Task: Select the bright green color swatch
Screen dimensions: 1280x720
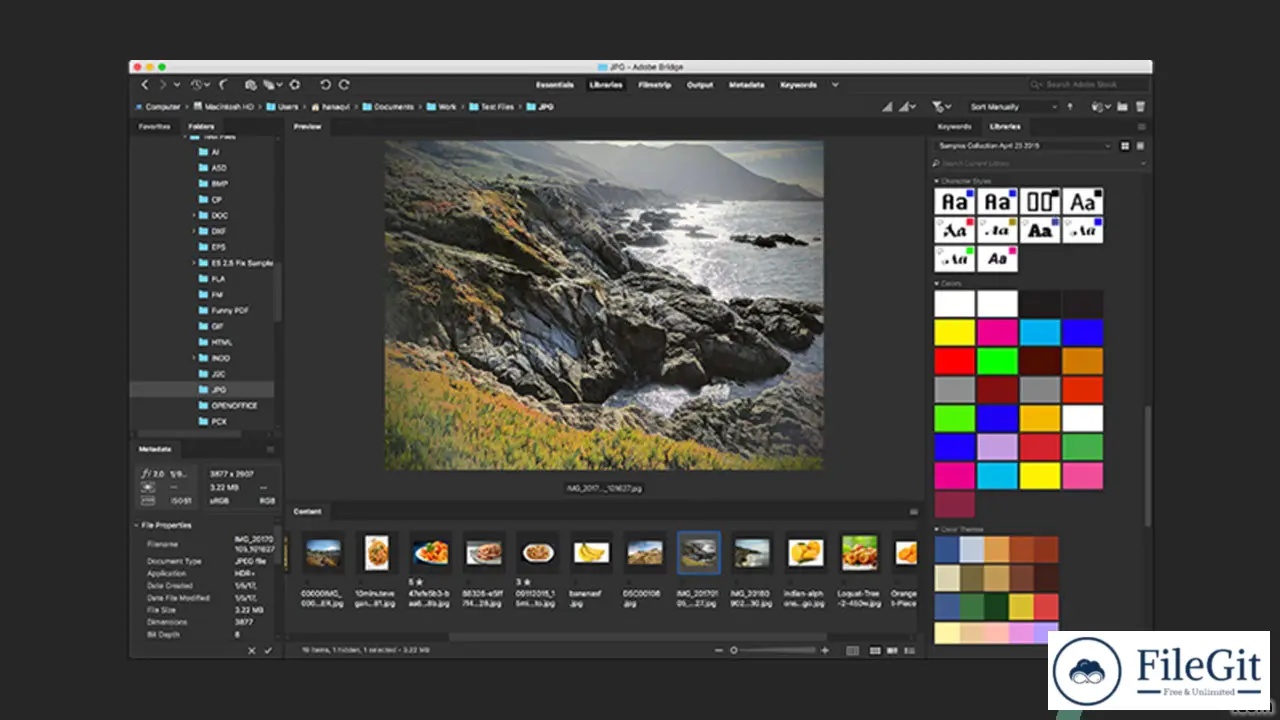Action: 997,361
